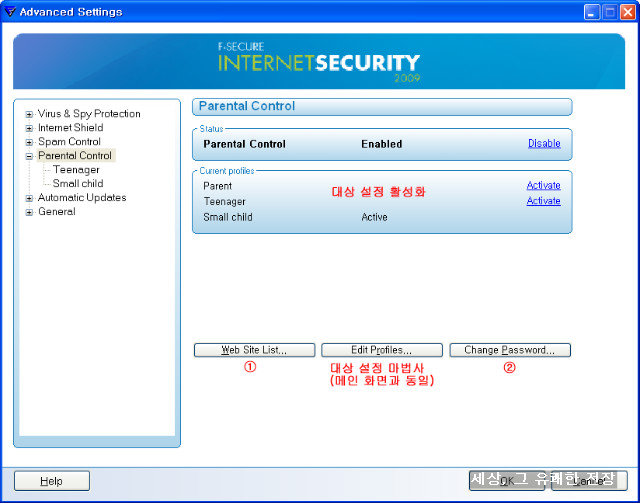
Task: Select Spam Control in the tree
Action: (x=69, y=141)
